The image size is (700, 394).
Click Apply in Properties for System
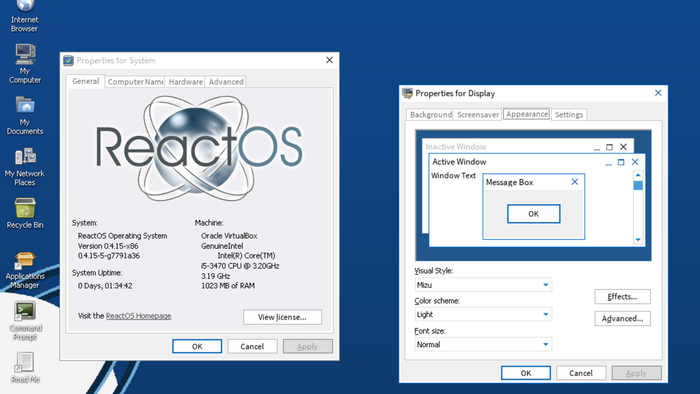308,346
